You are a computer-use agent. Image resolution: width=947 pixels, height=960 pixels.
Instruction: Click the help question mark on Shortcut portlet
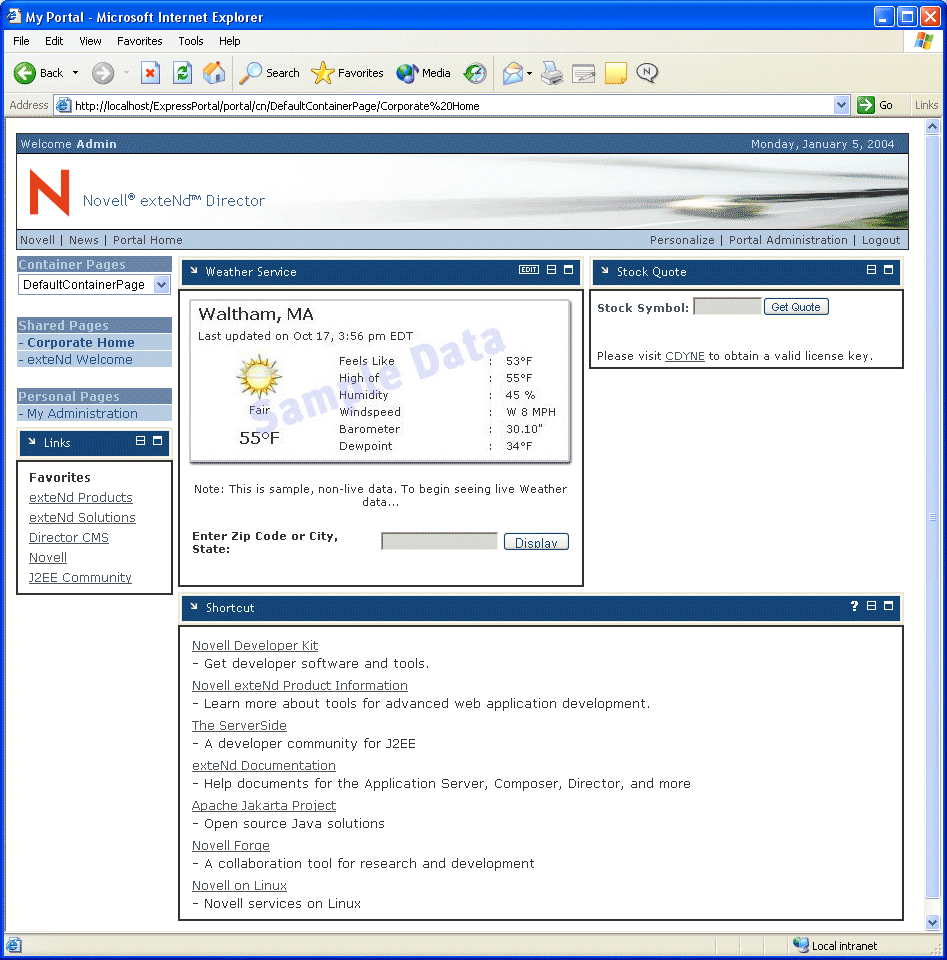tap(853, 606)
